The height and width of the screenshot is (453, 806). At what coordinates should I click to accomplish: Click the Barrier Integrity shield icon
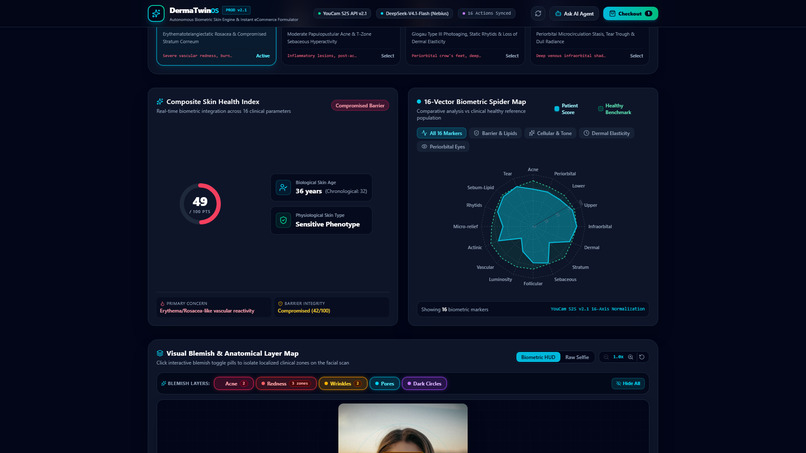click(280, 303)
